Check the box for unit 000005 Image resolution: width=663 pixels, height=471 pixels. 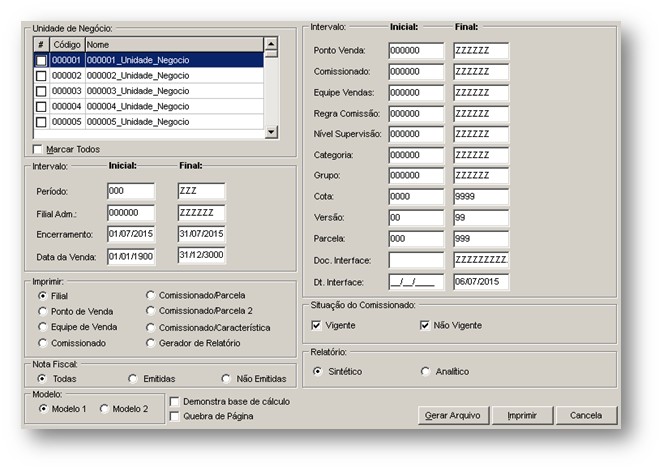[41, 122]
